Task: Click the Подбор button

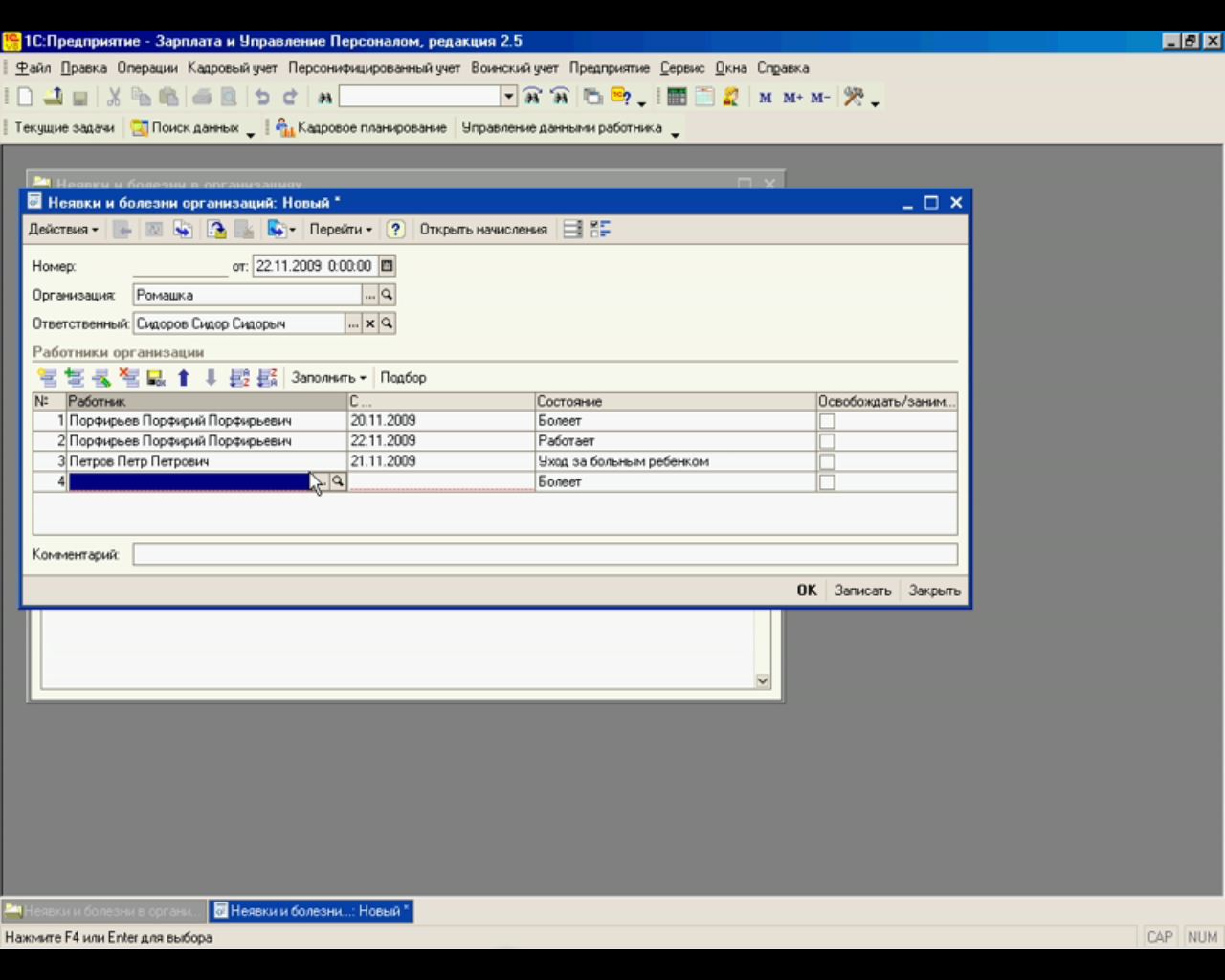Action: (x=403, y=377)
